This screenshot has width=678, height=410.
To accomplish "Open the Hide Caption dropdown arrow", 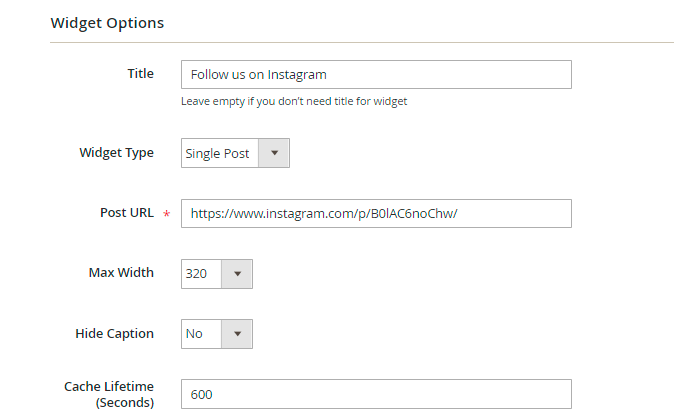I will pos(237,333).
